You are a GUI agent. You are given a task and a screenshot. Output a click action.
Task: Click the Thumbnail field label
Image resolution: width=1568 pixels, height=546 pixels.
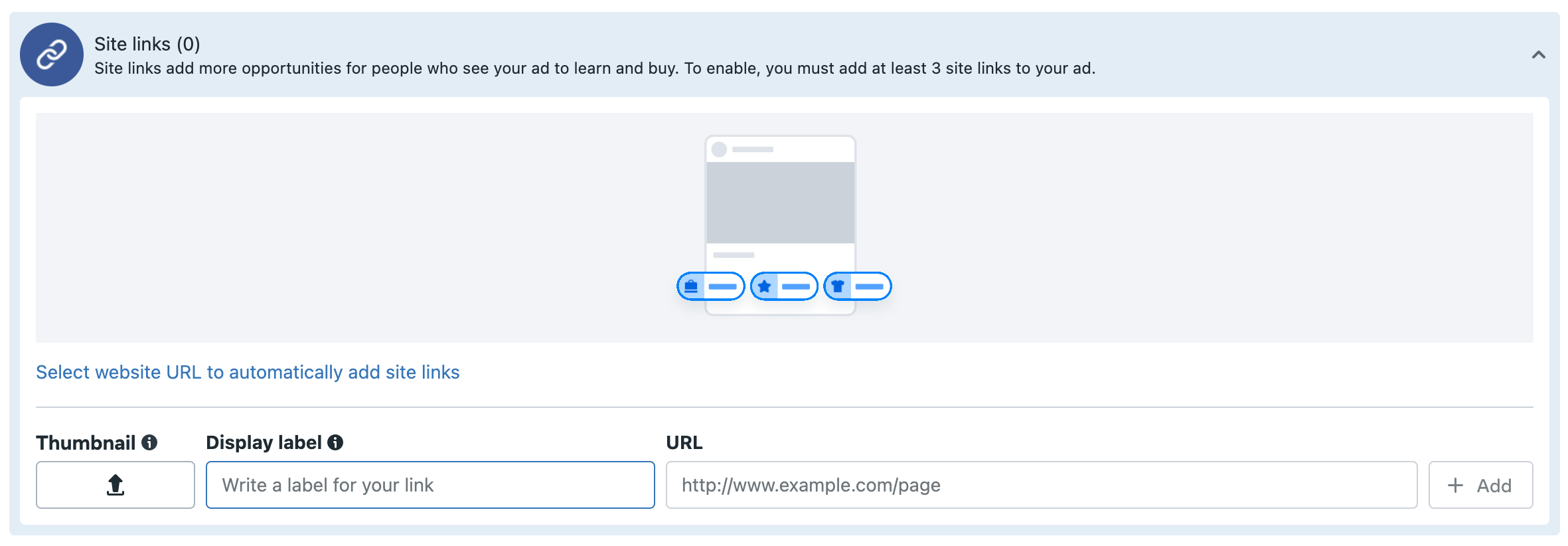click(86, 442)
